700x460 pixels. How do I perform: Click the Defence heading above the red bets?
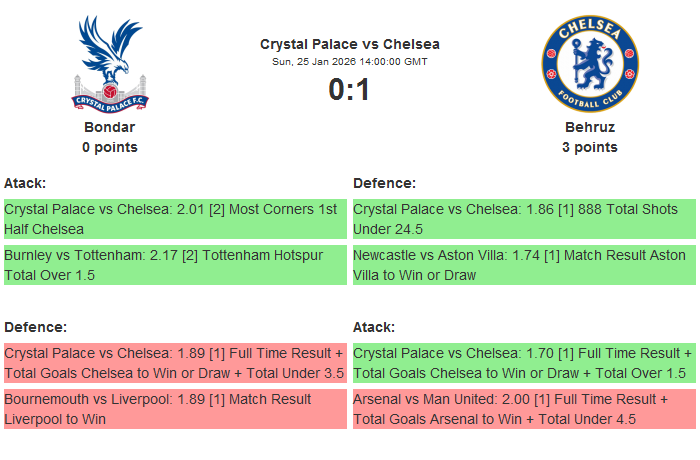click(35, 327)
